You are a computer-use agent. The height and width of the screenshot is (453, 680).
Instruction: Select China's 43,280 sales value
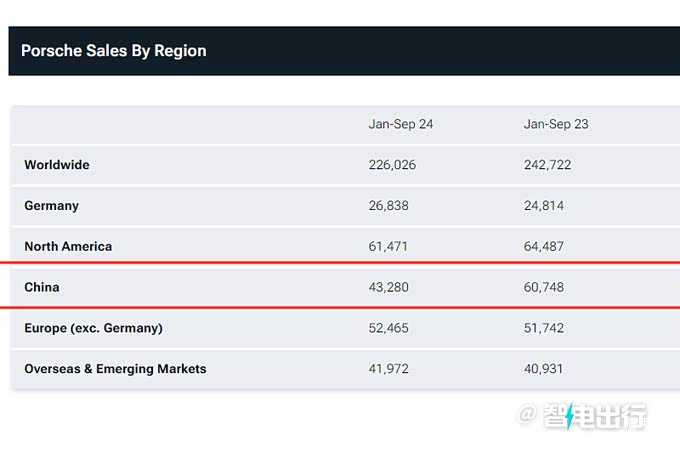pos(388,287)
